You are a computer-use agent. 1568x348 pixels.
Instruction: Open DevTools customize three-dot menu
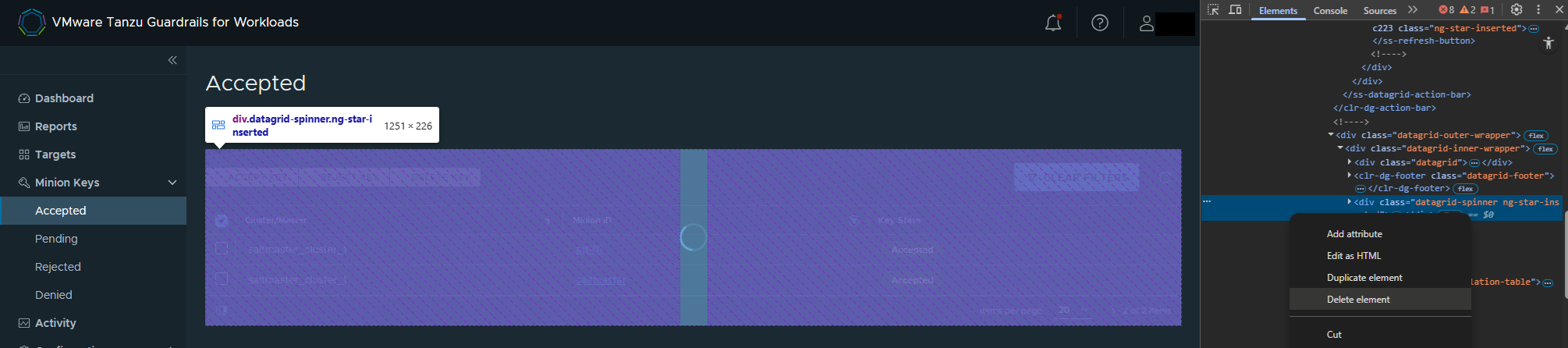click(1538, 9)
